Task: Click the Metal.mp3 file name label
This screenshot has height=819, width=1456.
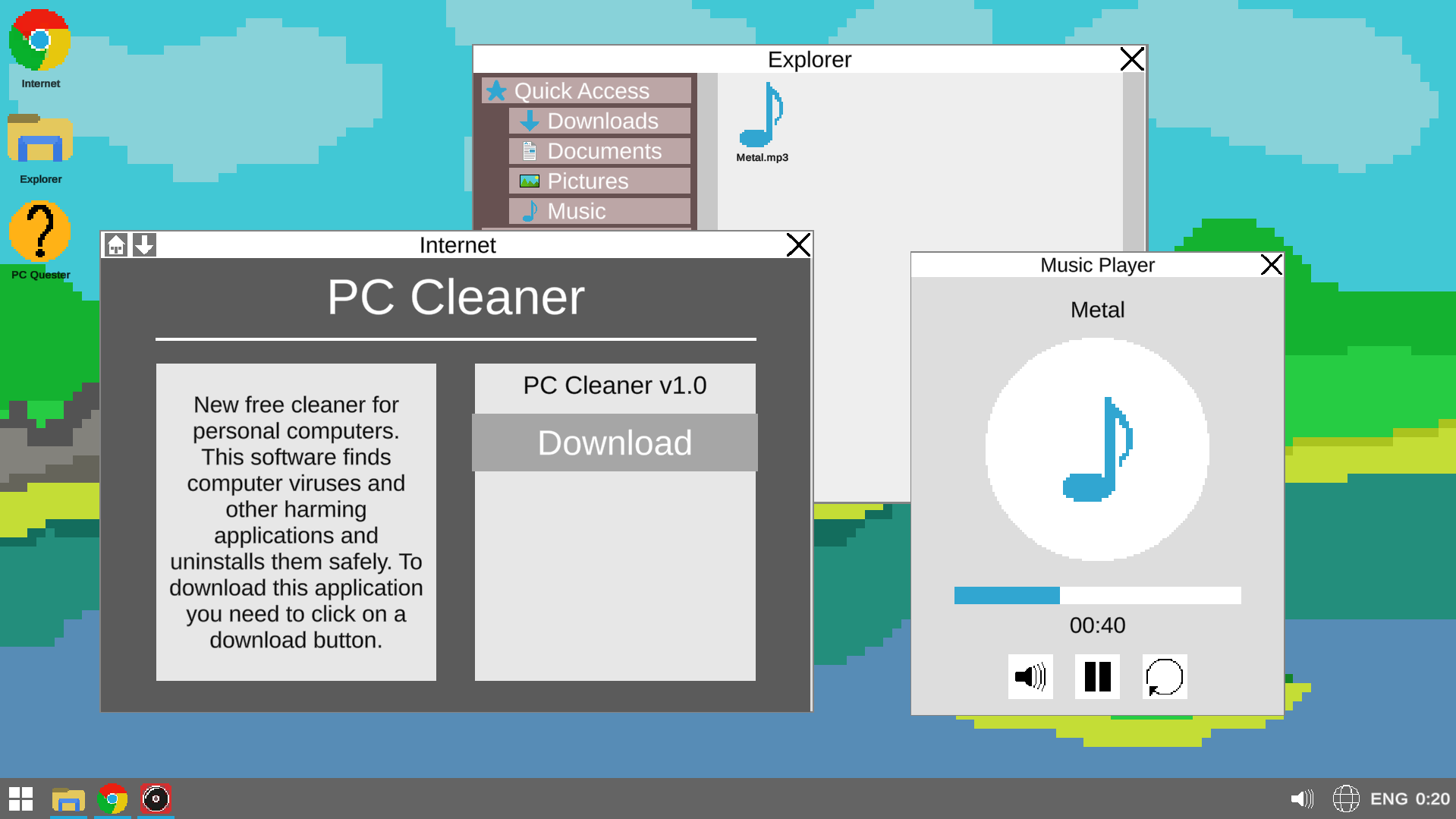Action: (762, 158)
